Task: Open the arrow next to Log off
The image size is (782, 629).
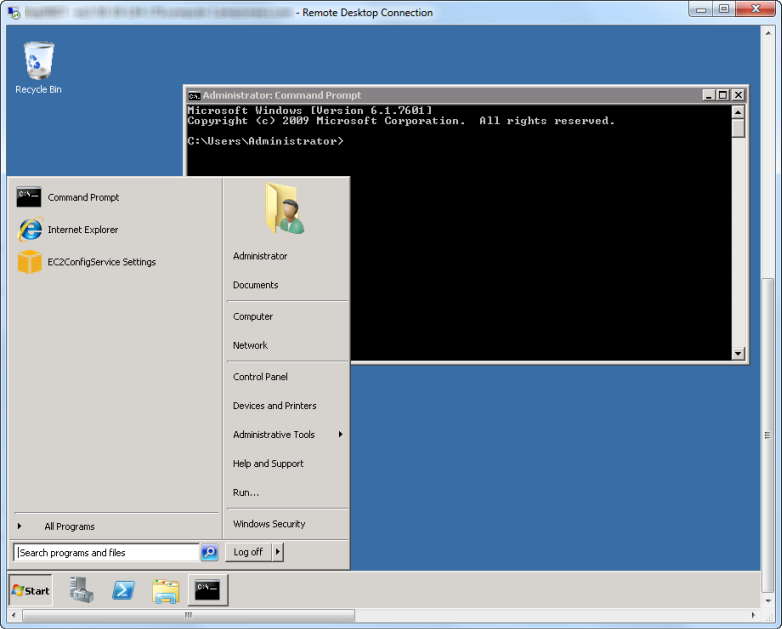Action: coord(278,552)
